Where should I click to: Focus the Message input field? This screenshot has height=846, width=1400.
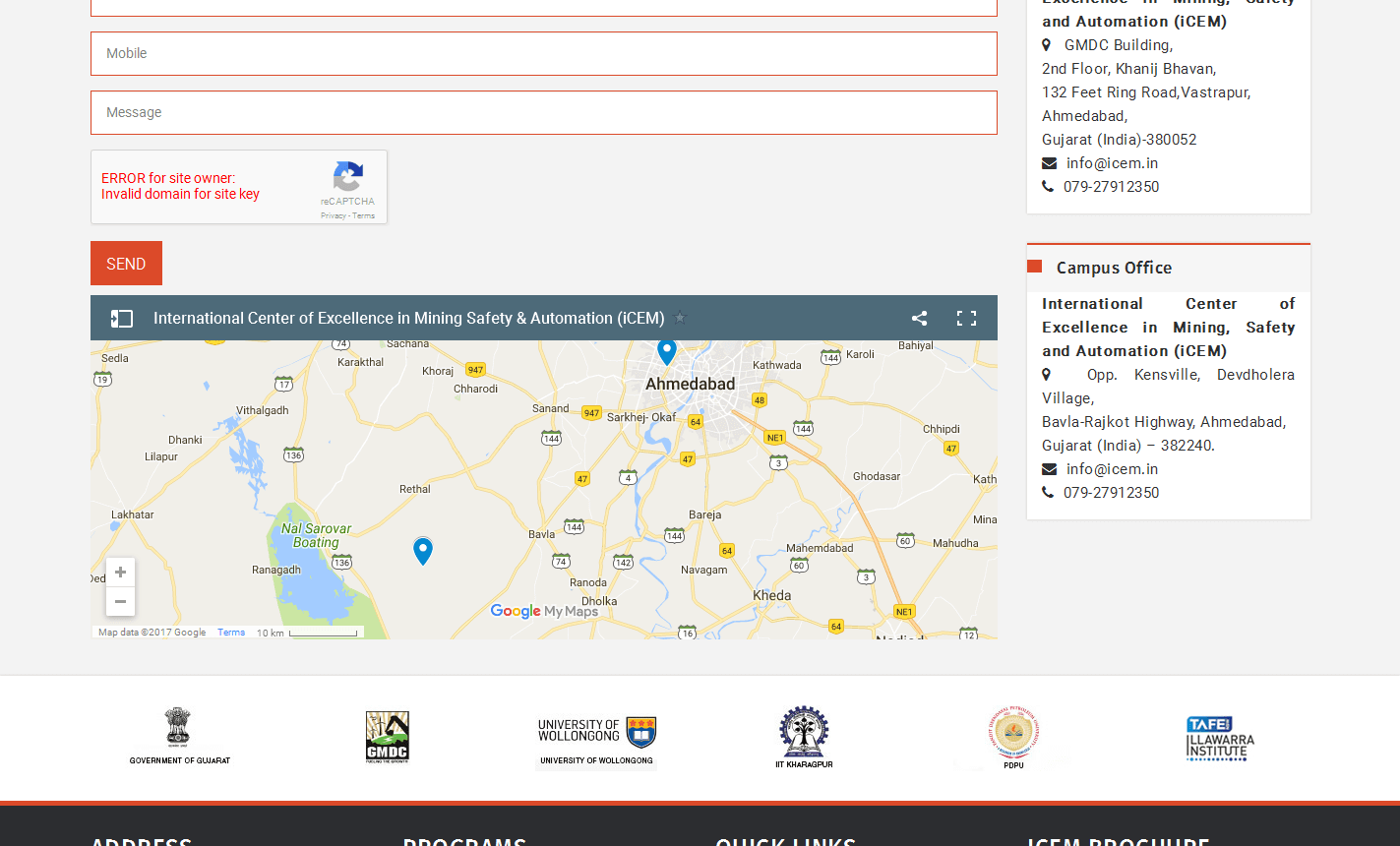click(544, 112)
